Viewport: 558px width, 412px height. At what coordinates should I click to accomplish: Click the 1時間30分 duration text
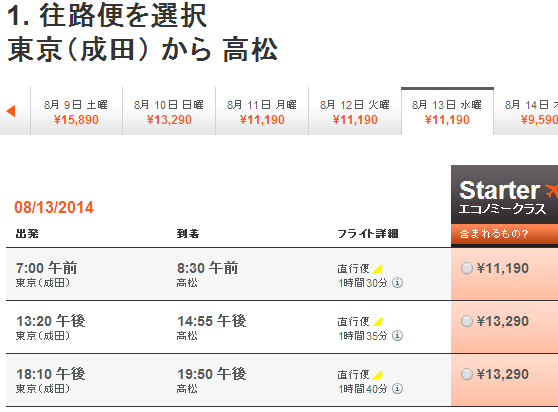click(363, 283)
